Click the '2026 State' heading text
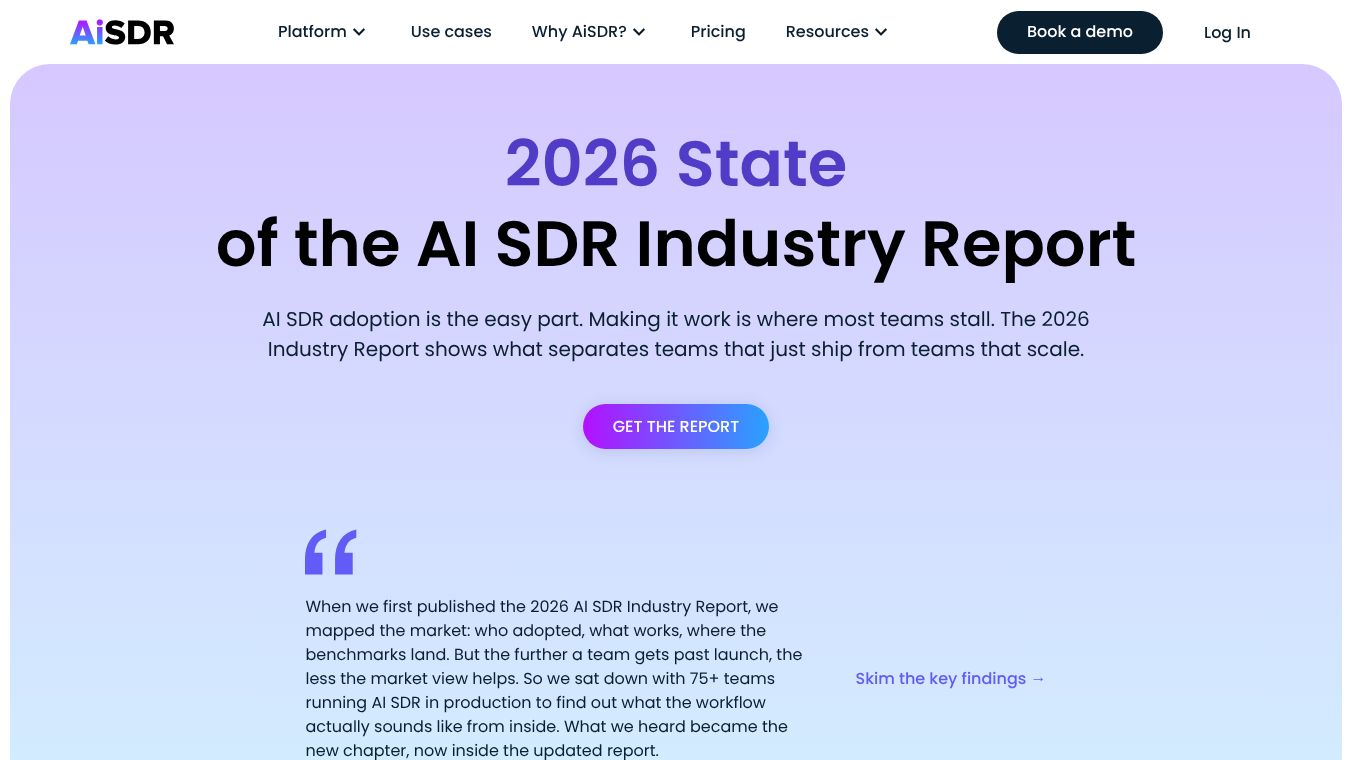This screenshot has width=1352, height=760. click(676, 163)
